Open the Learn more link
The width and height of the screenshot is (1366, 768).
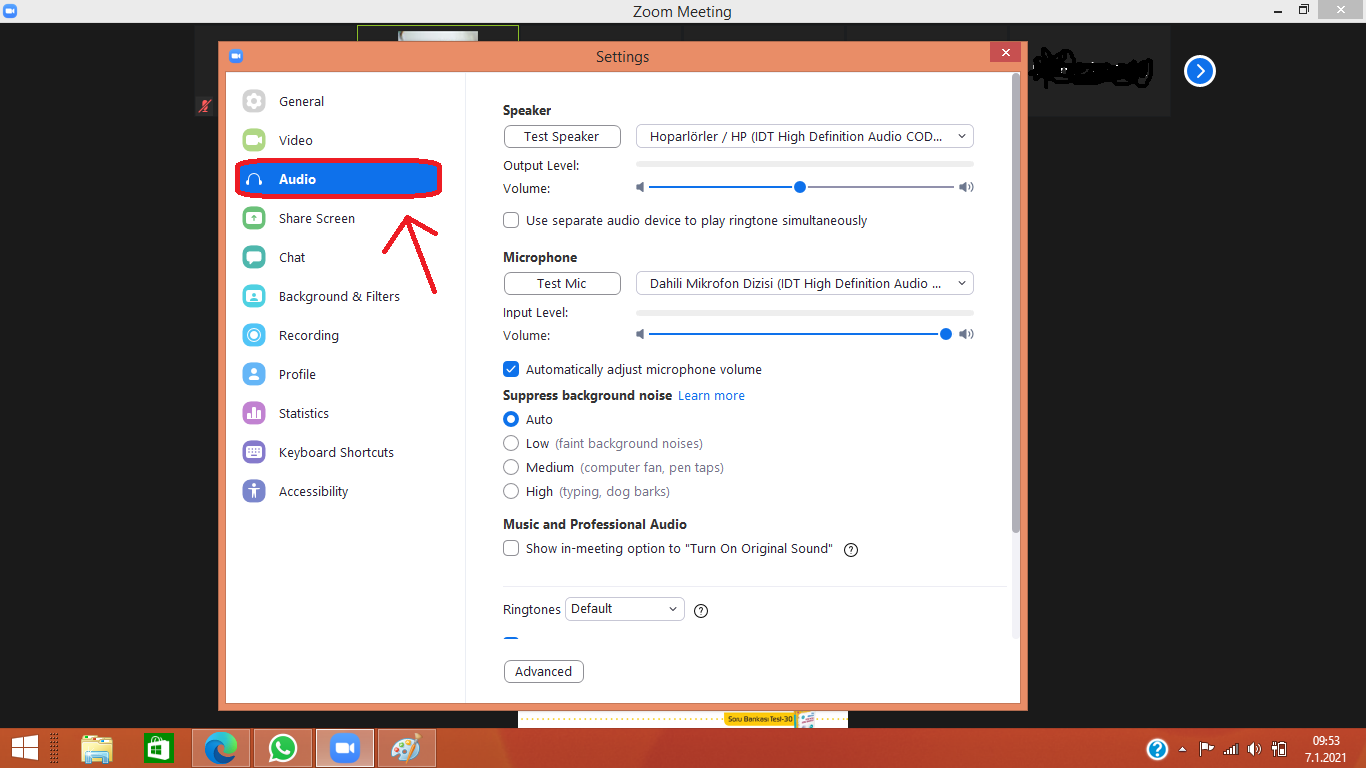(x=711, y=395)
